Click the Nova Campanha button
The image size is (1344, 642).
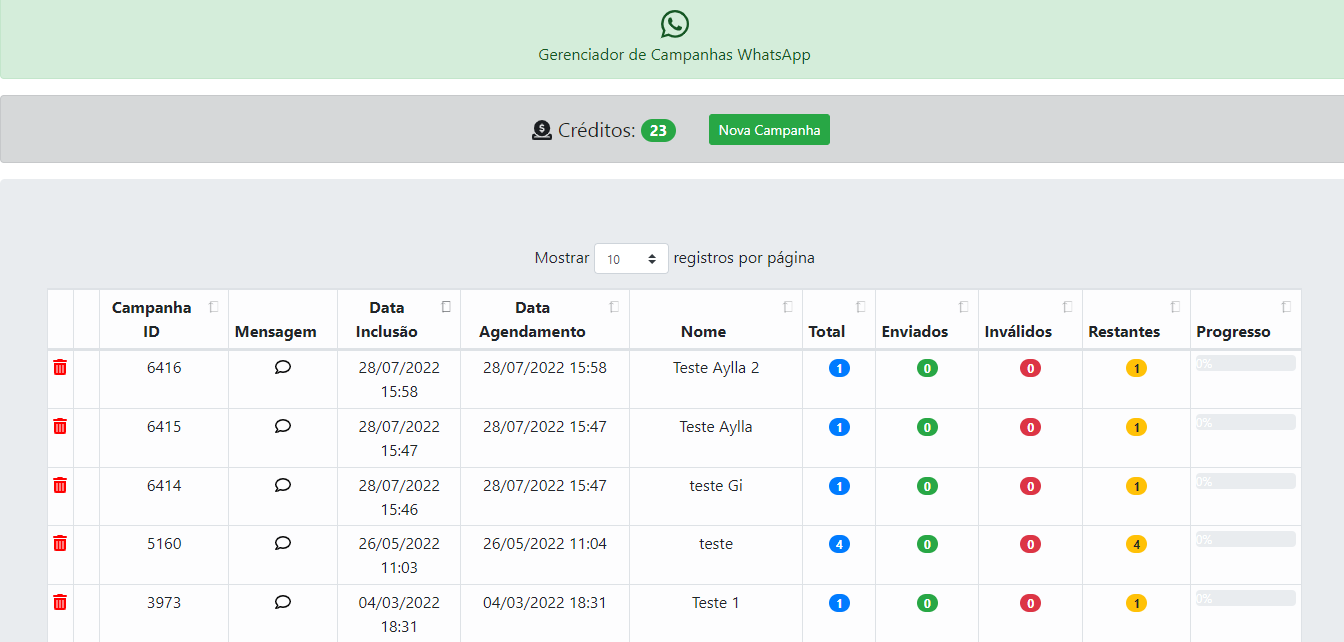pos(769,130)
